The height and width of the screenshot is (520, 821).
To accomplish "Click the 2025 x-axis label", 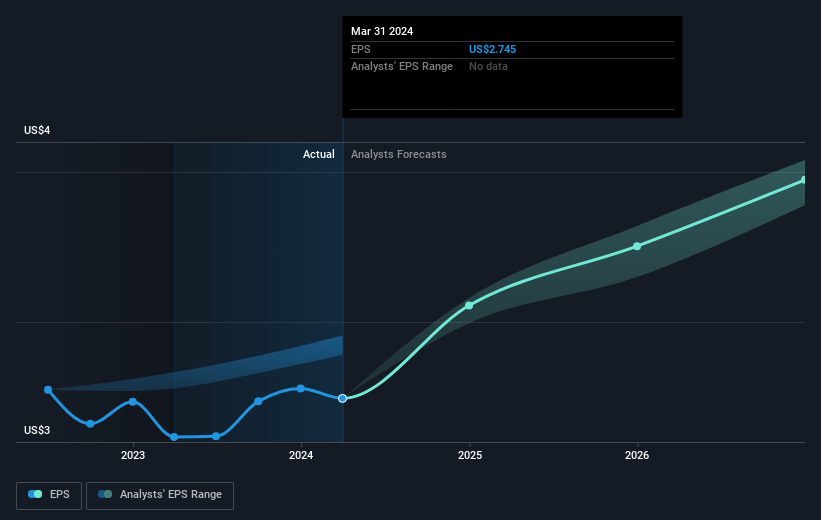I will point(470,456).
